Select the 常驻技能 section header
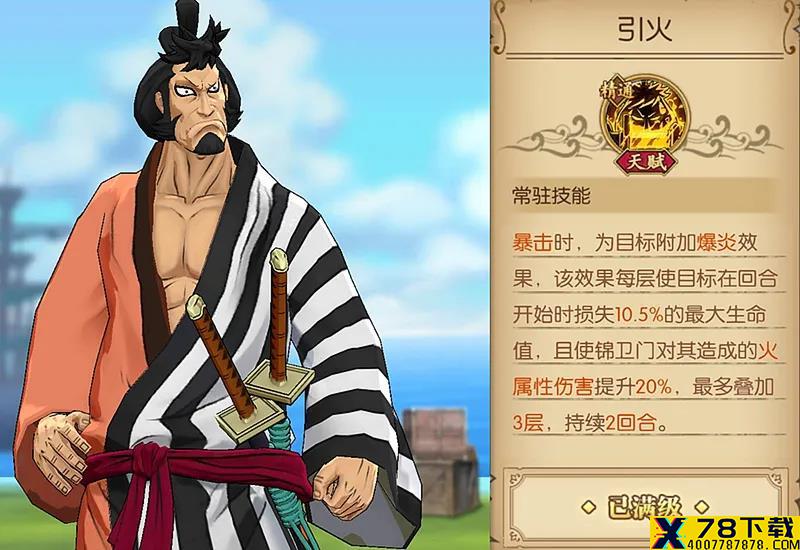 point(552,196)
